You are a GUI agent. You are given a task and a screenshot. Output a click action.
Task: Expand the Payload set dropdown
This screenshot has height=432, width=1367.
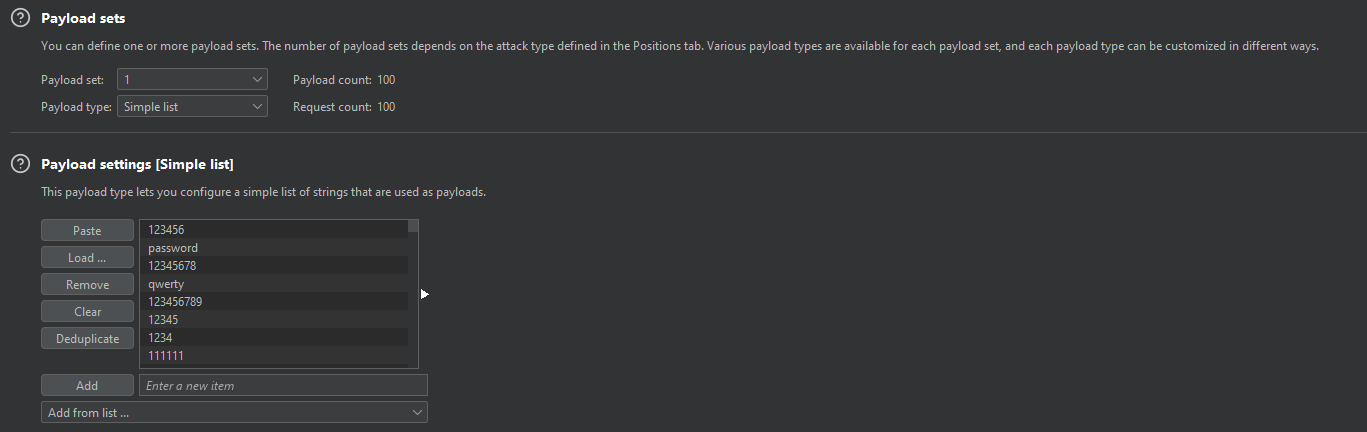(192, 79)
